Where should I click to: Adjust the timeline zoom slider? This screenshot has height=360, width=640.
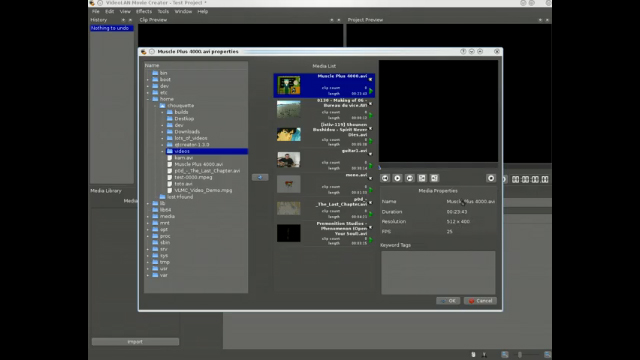click(520, 355)
